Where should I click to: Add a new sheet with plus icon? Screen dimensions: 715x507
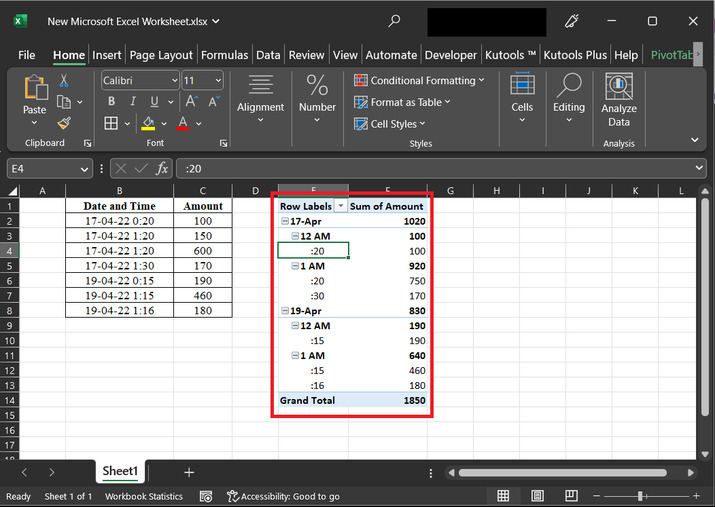tap(189, 471)
